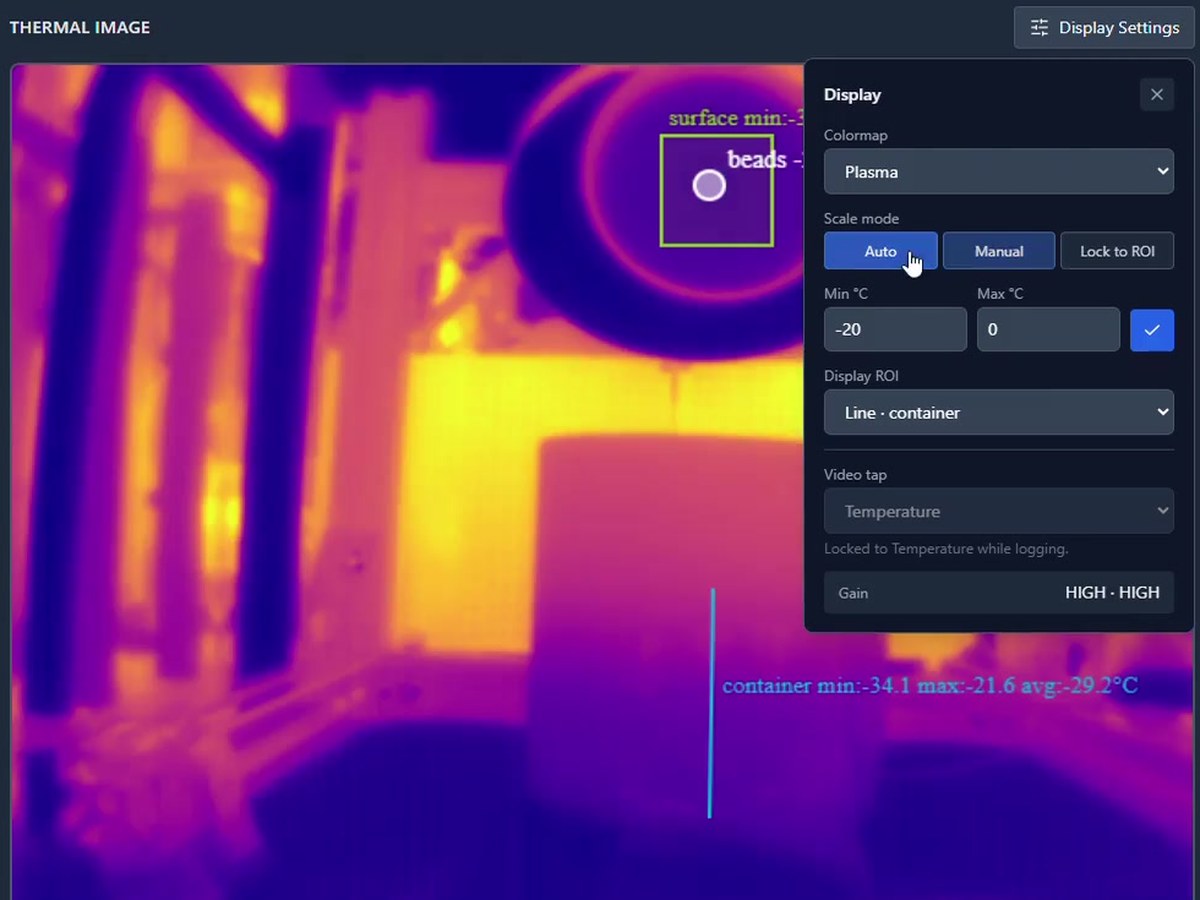Screen dimensions: 1200x900
Task: Click the THERMAL IMAGE heading
Action: point(80,28)
